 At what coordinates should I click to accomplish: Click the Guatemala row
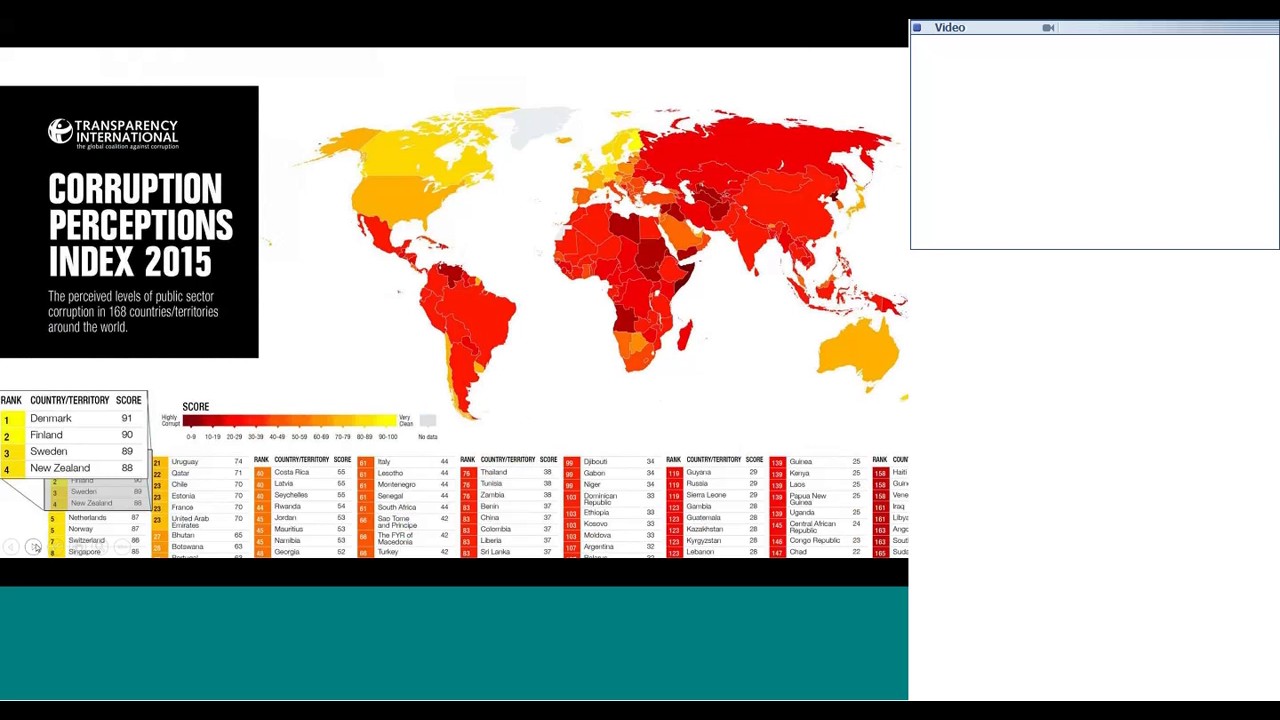(x=714, y=518)
